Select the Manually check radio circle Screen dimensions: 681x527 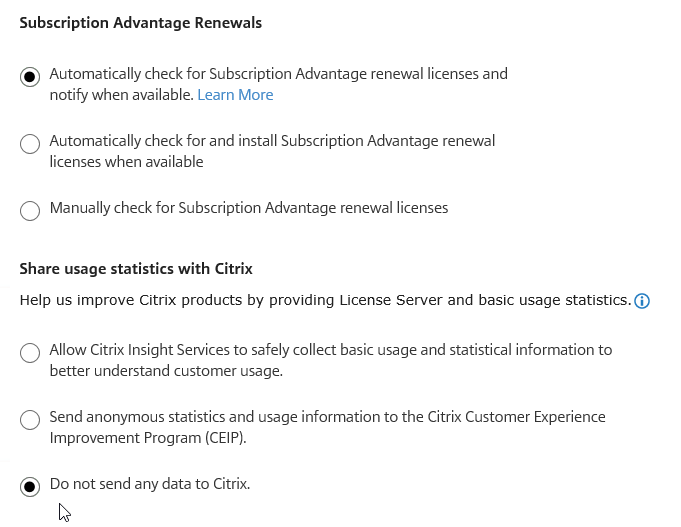[30, 210]
